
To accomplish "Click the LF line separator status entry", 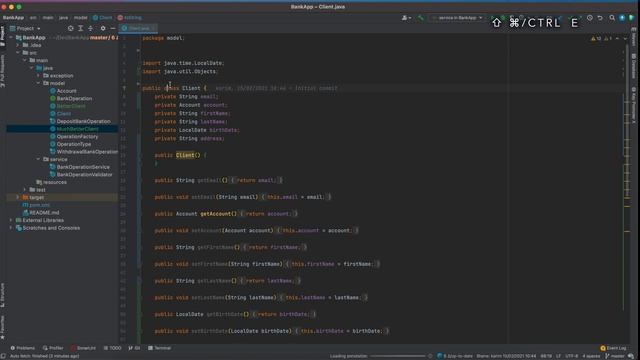I will [x=558, y=356].
